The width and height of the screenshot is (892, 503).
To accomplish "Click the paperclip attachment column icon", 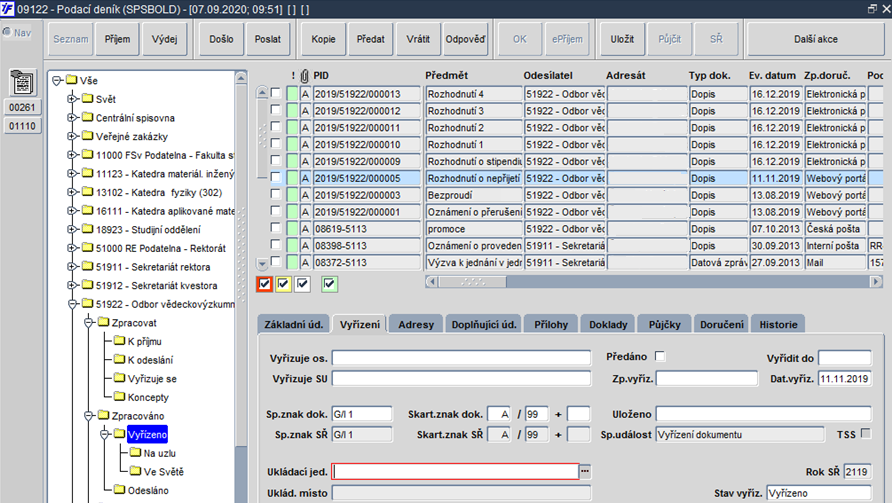I will [x=305, y=76].
